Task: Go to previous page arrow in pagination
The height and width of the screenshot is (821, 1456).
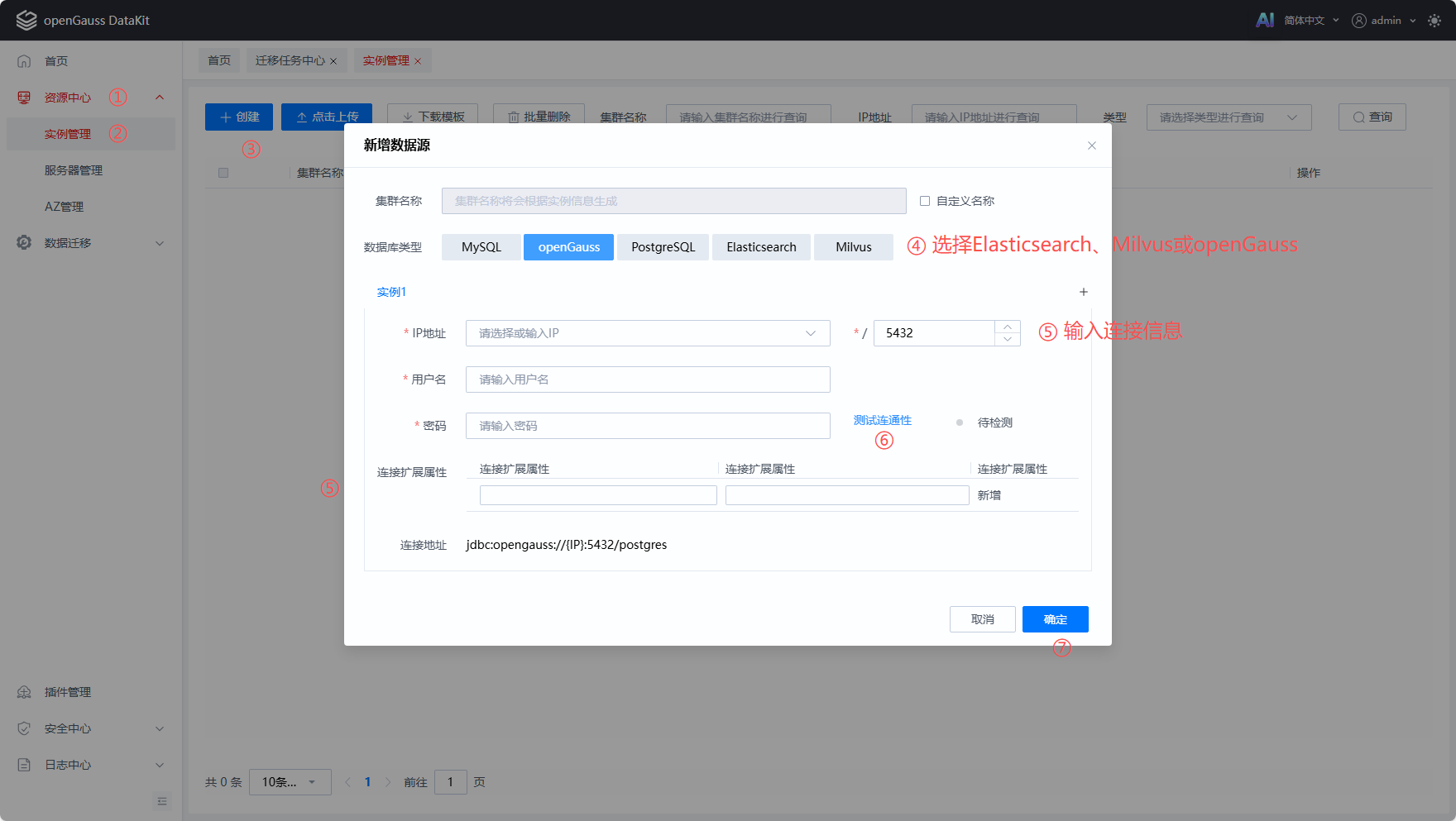Action: pyautogui.click(x=347, y=782)
